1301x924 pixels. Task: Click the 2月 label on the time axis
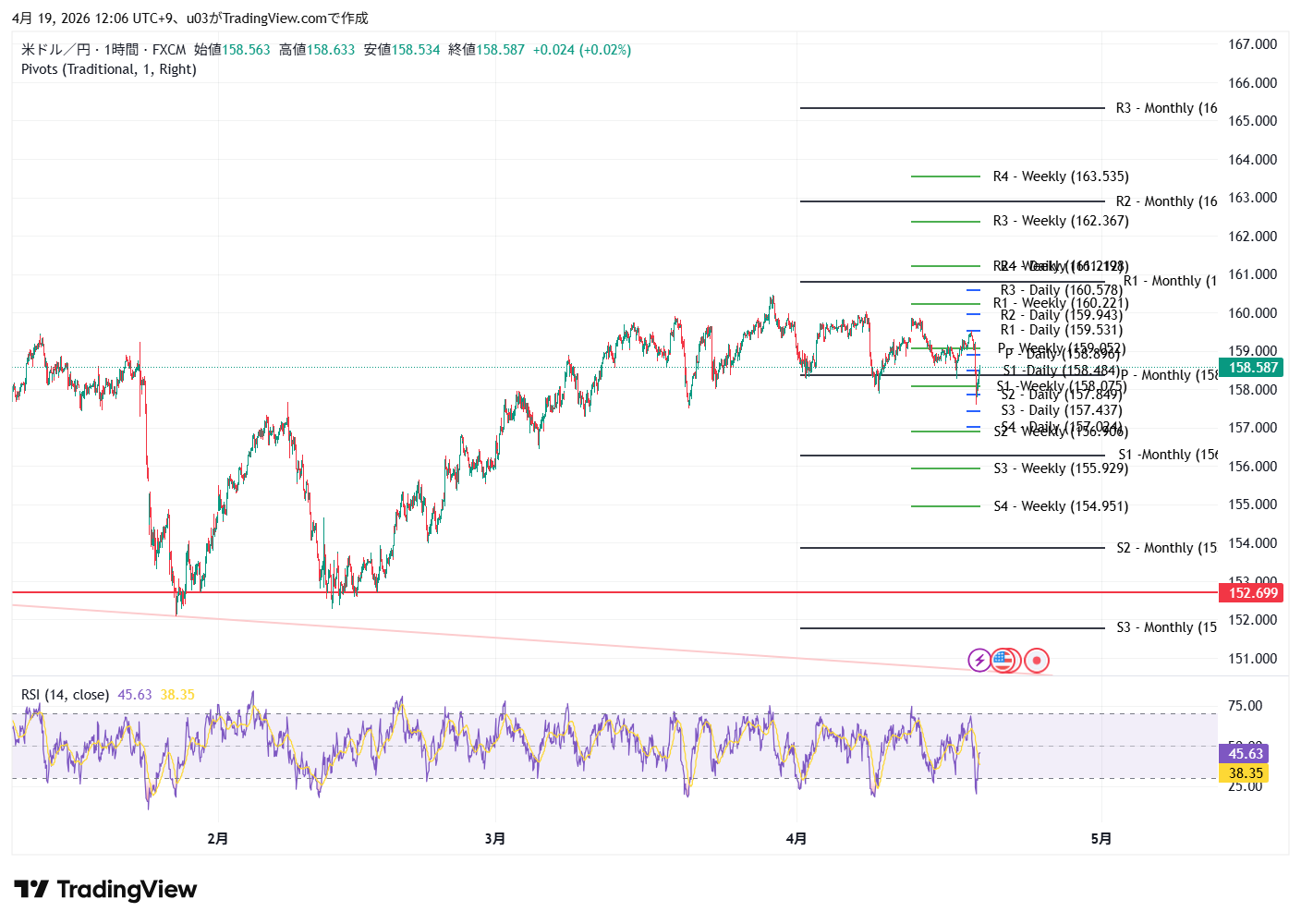pos(217,839)
